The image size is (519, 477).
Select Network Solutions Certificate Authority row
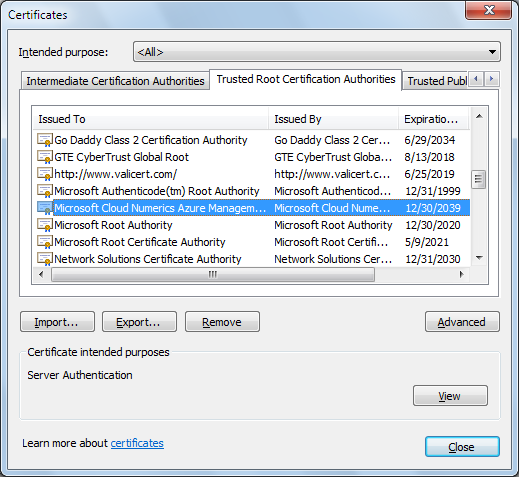click(252, 259)
